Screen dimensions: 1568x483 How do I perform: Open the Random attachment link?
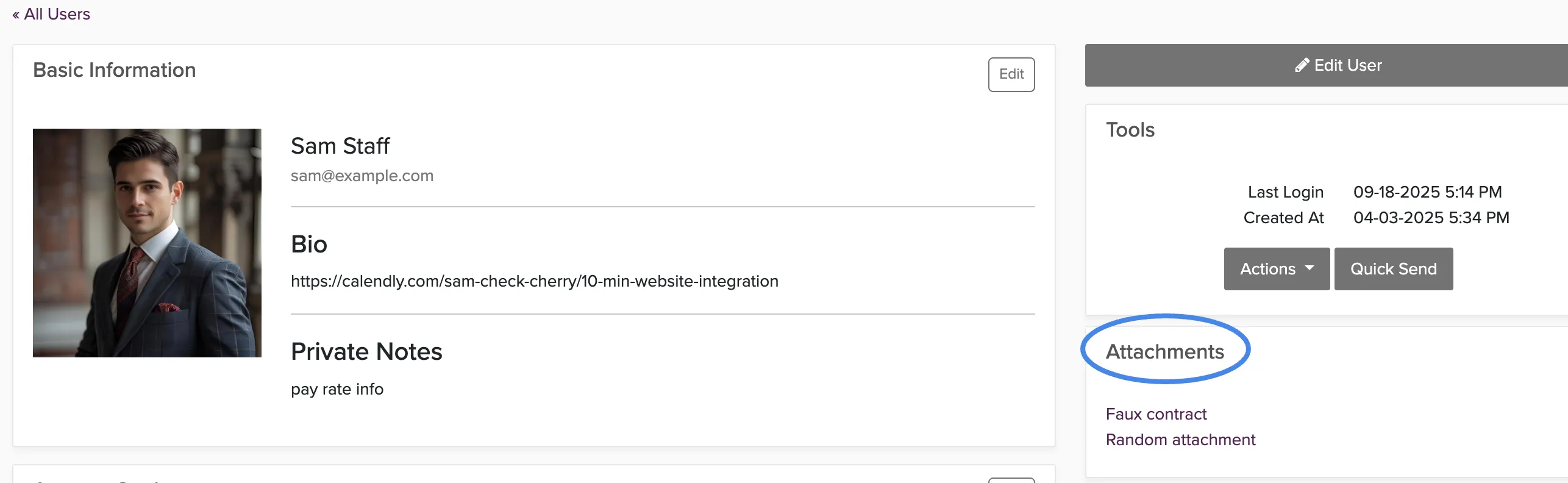1180,440
